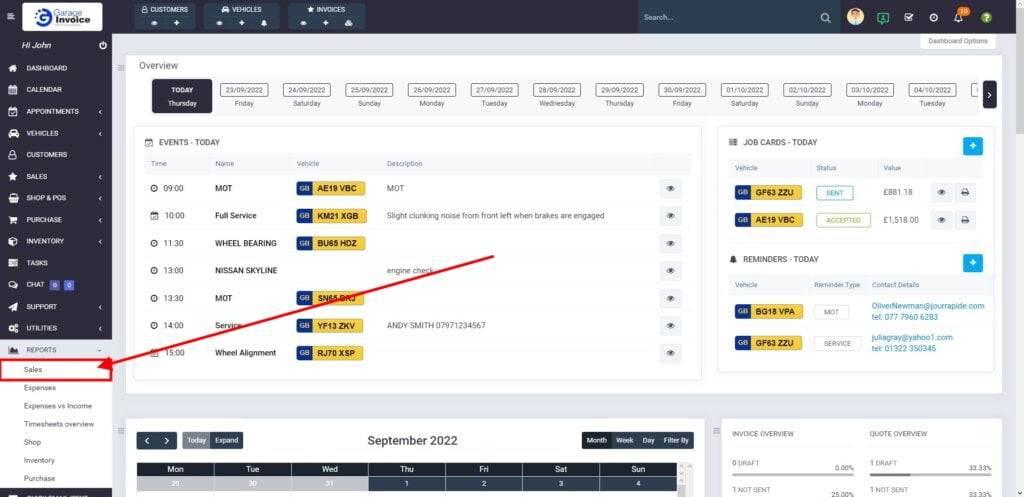This screenshot has height=497, width=1024.
Task: Select the 23/09/2022 Friday date
Action: point(244,95)
